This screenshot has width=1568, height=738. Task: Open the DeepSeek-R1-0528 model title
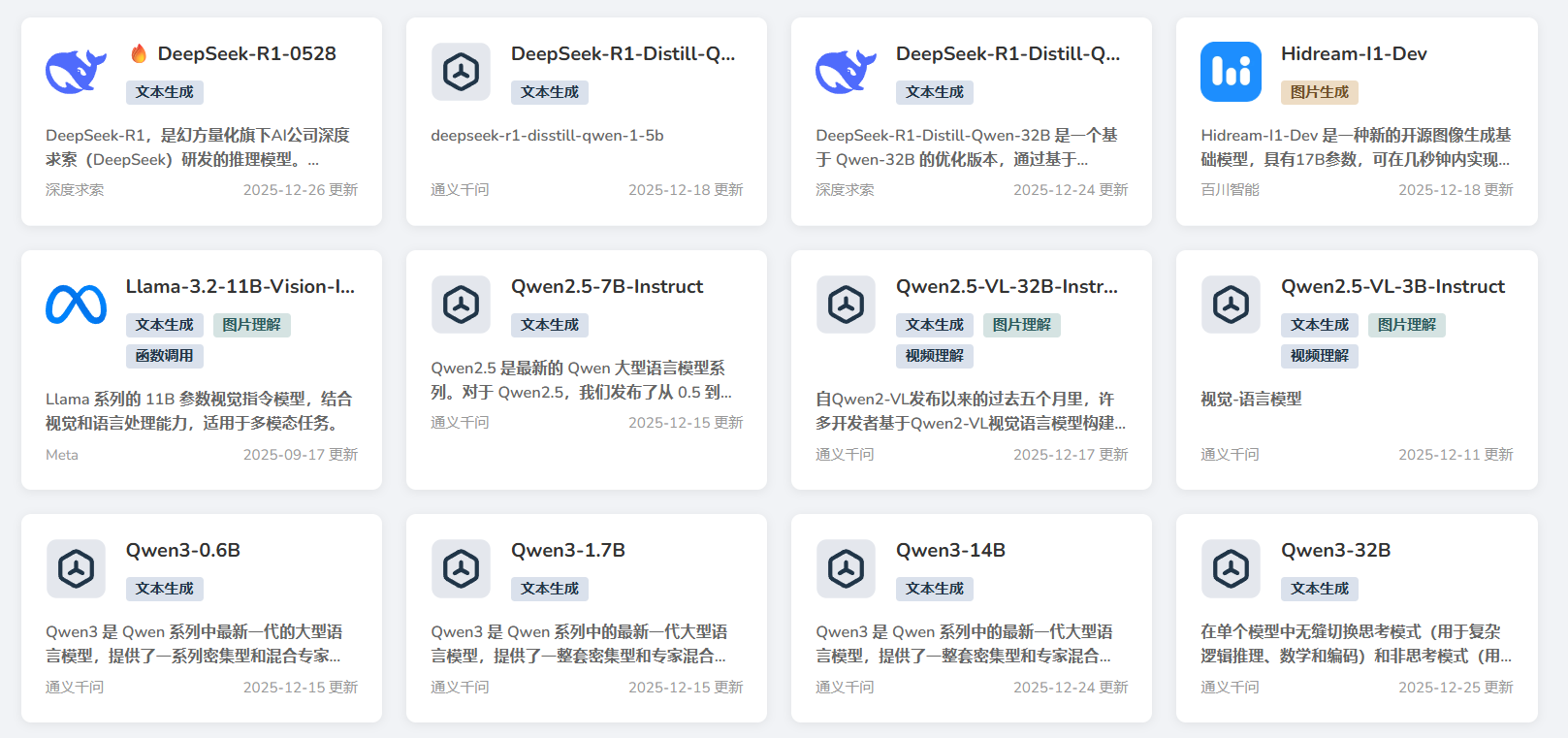pyautogui.click(x=247, y=53)
